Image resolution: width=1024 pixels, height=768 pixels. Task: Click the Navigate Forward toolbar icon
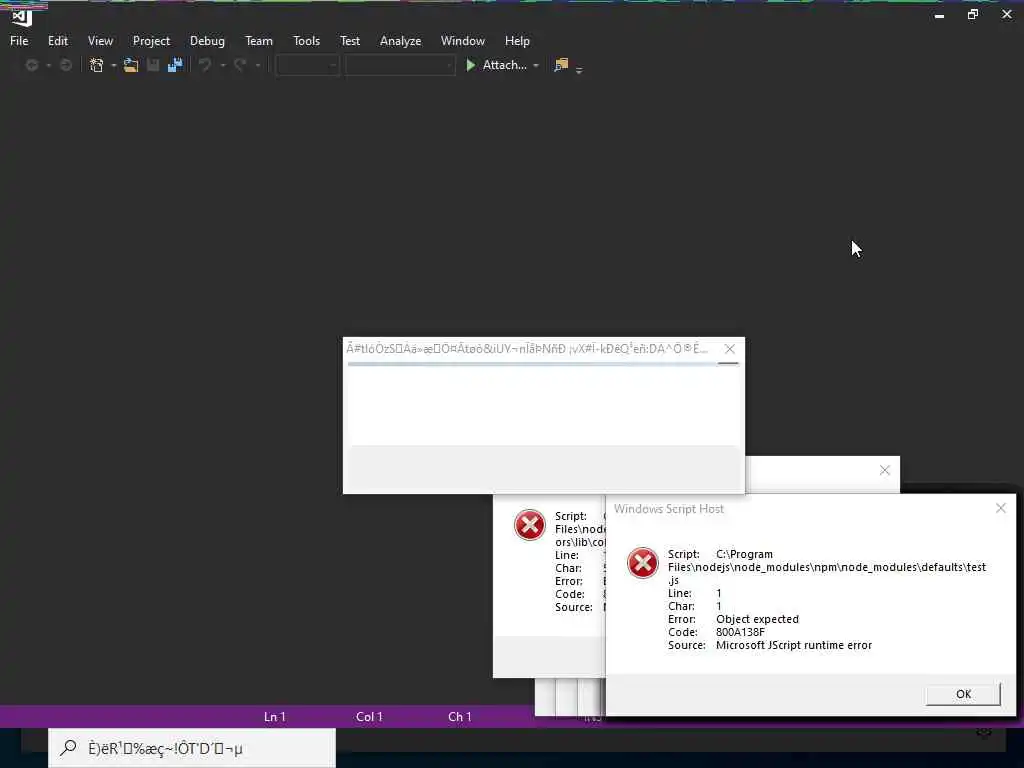tap(65, 65)
